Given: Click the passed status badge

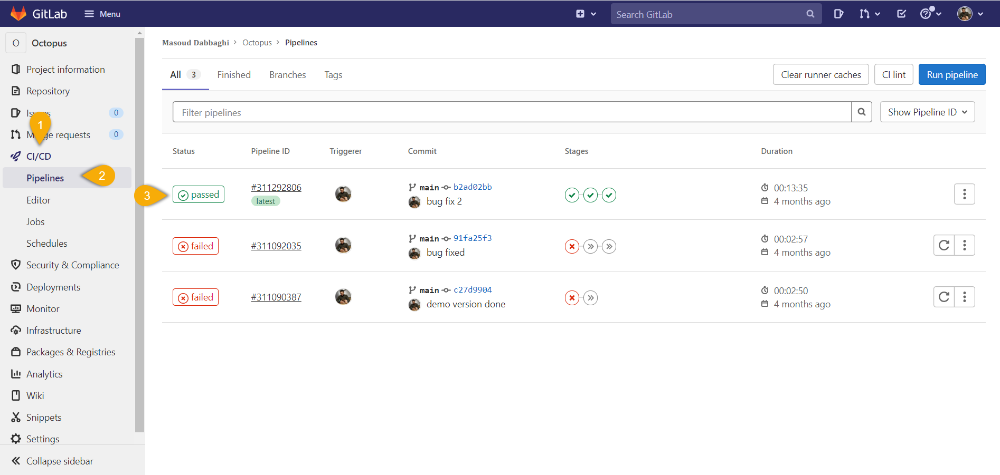Looking at the screenshot, I should pos(198,194).
